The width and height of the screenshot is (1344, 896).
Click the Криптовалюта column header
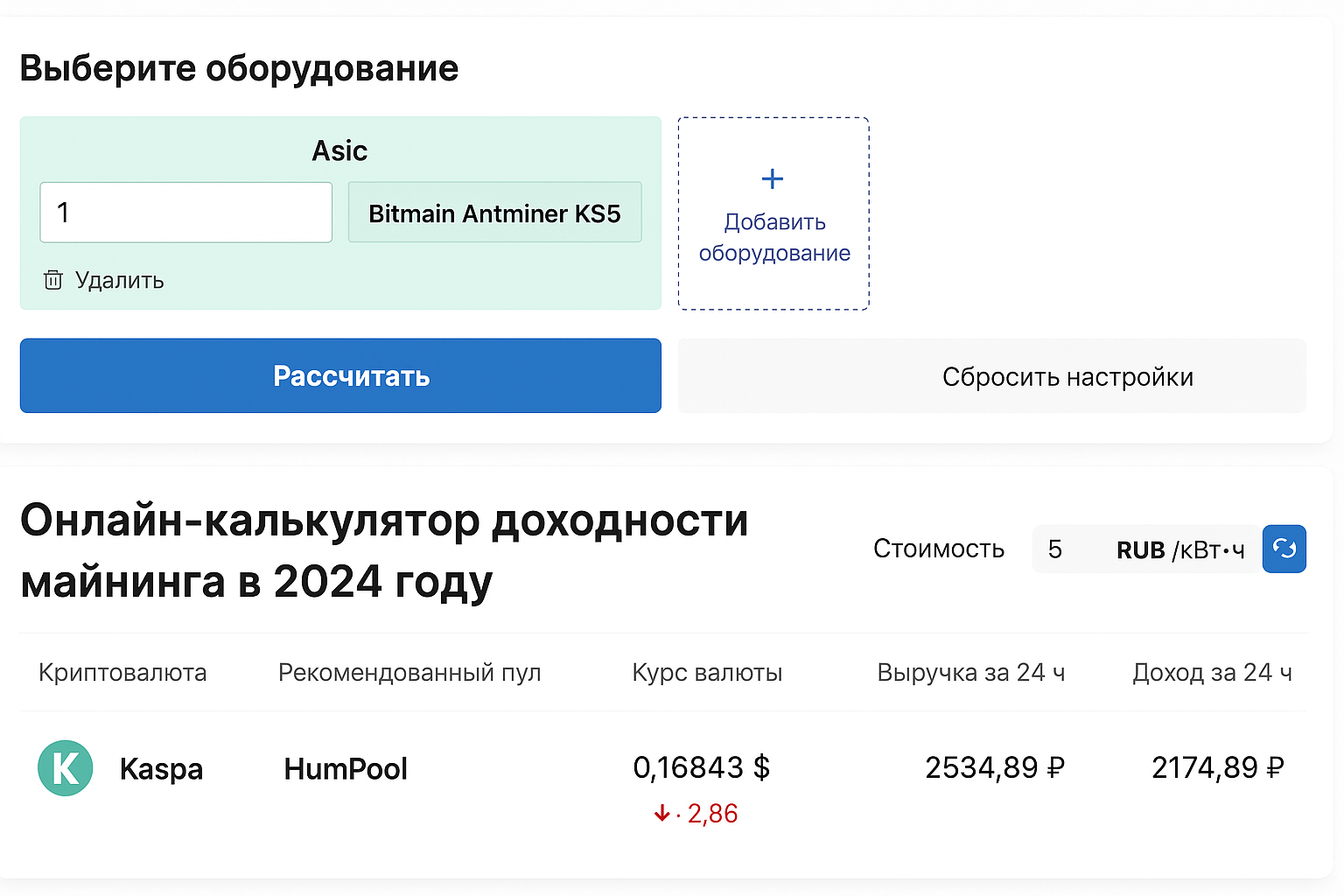(122, 672)
